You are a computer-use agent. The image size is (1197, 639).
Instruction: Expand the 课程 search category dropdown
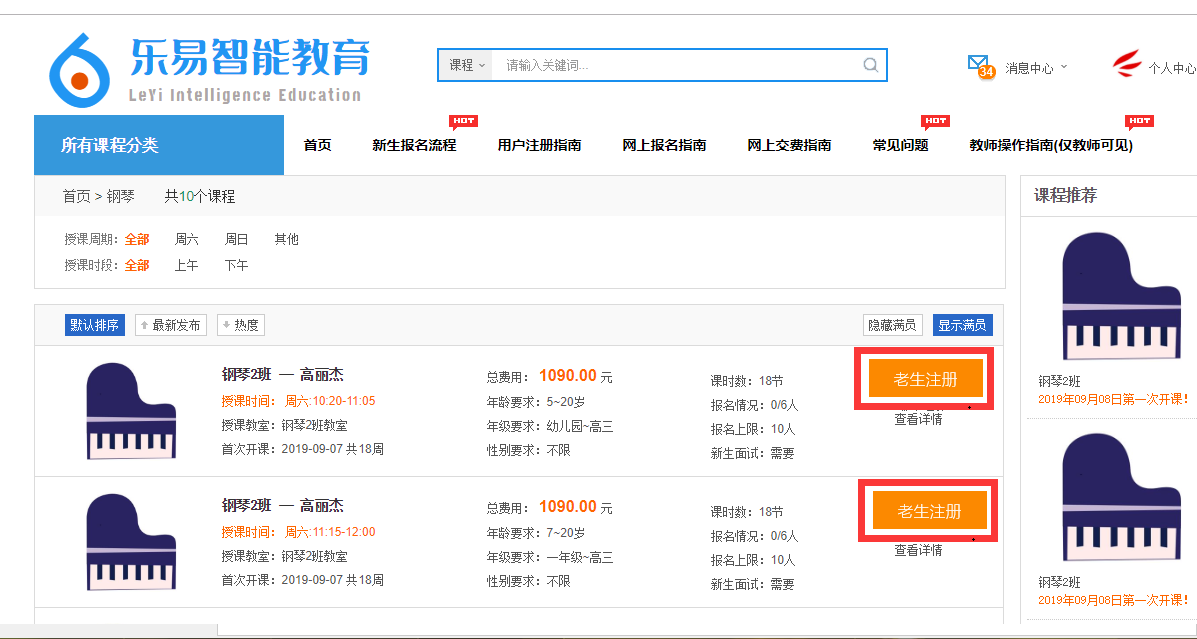click(x=466, y=65)
